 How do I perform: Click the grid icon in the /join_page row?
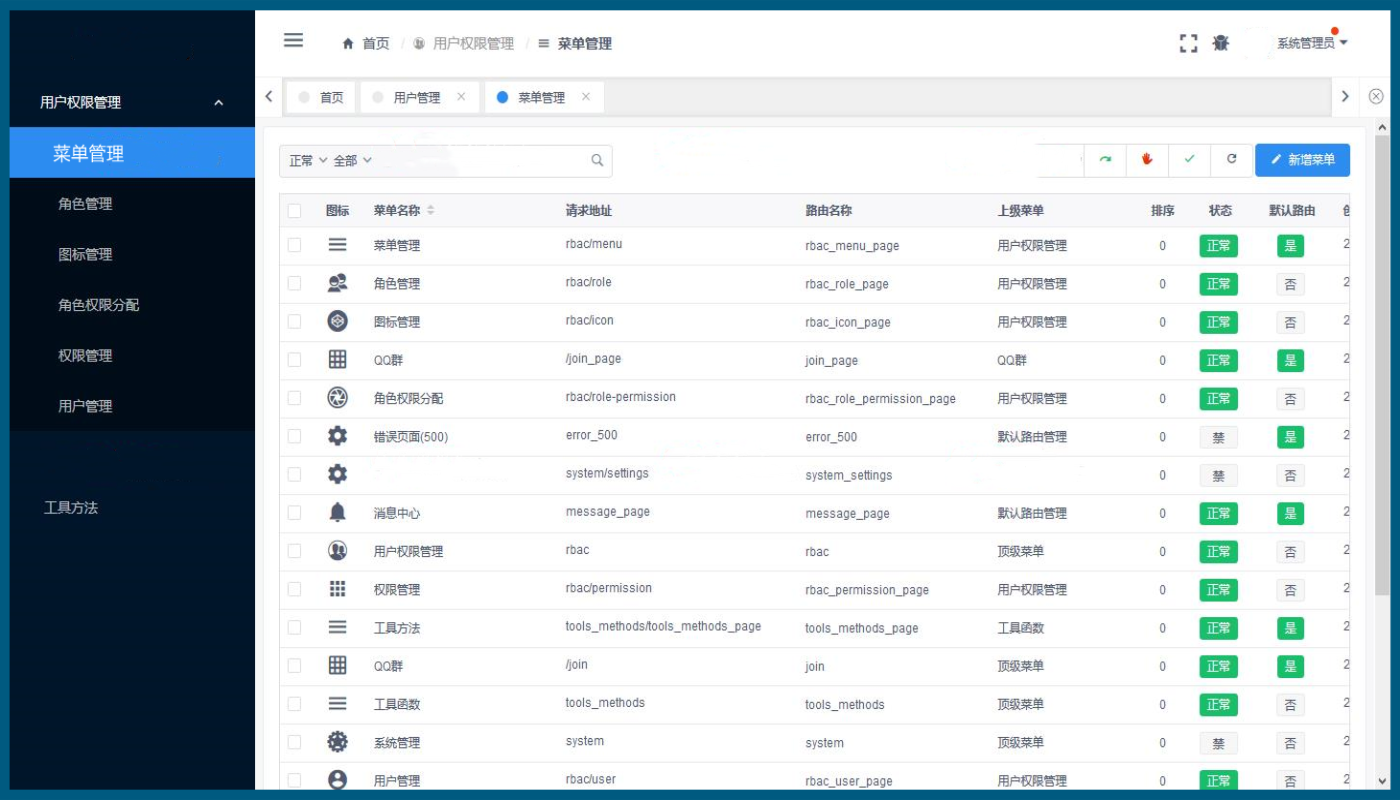coord(337,360)
